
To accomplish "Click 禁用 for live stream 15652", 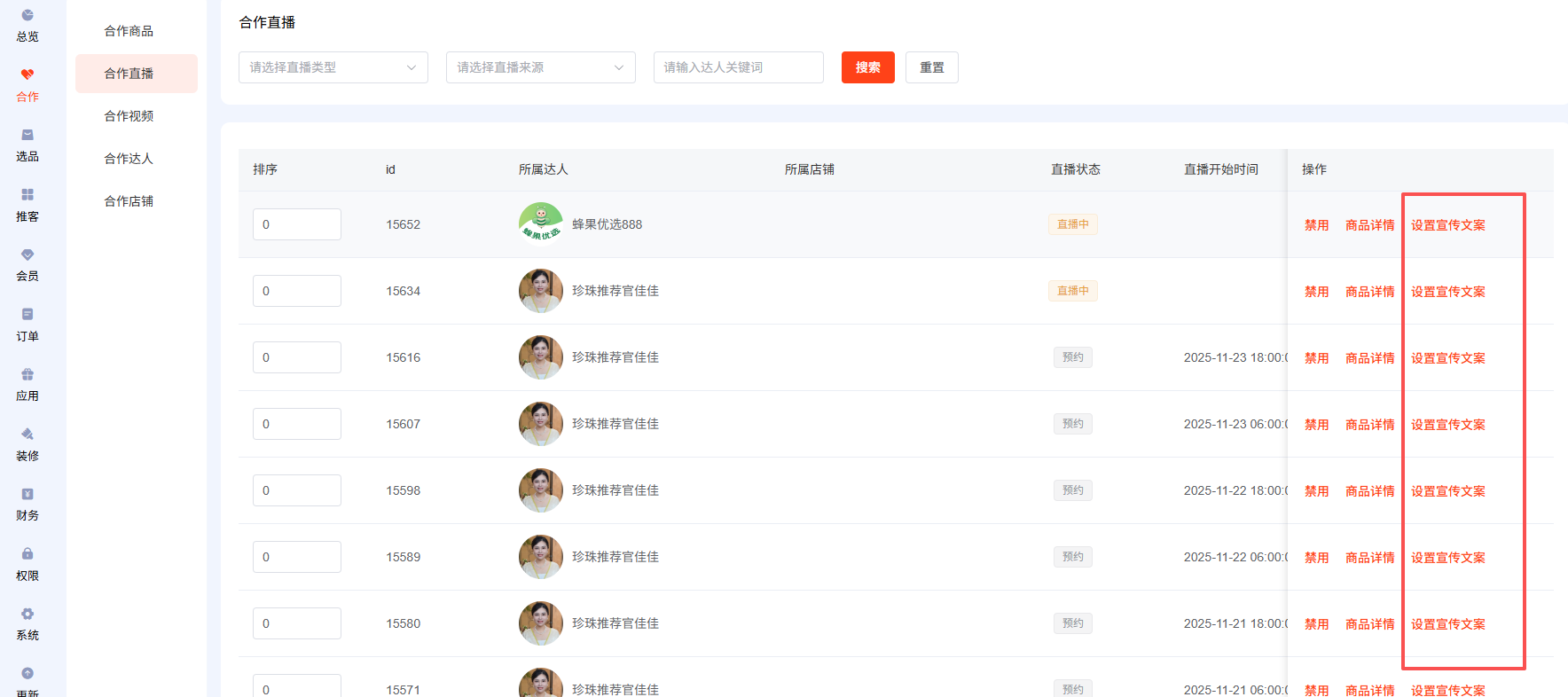I will click(1316, 225).
